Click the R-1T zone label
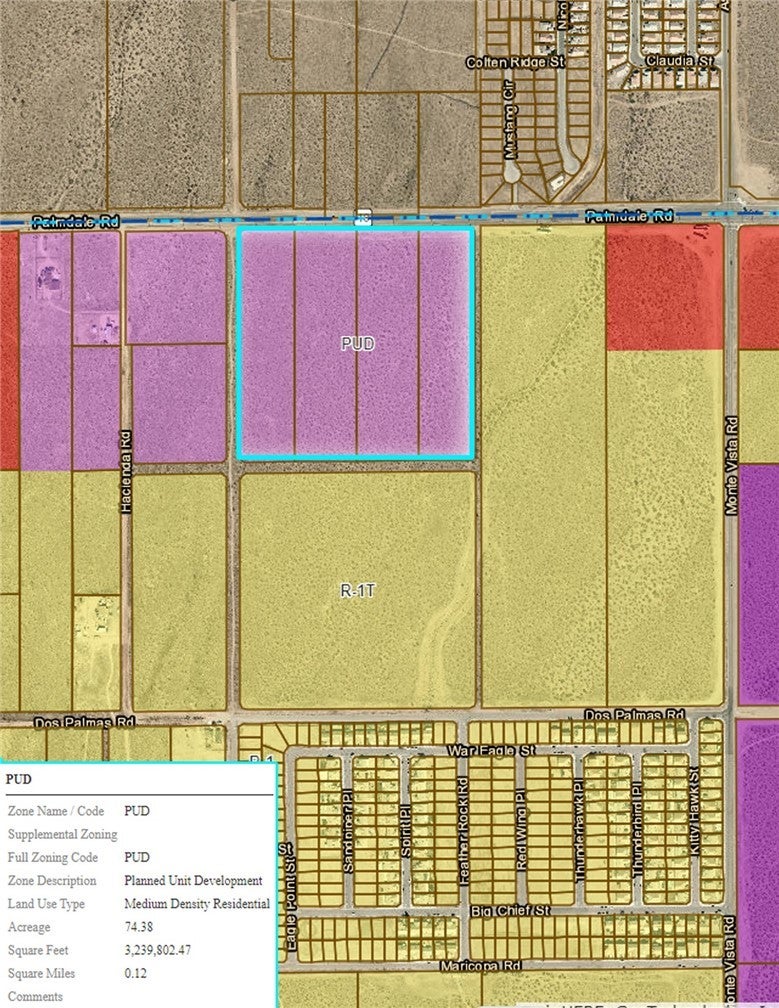This screenshot has width=779, height=1008. 357,591
